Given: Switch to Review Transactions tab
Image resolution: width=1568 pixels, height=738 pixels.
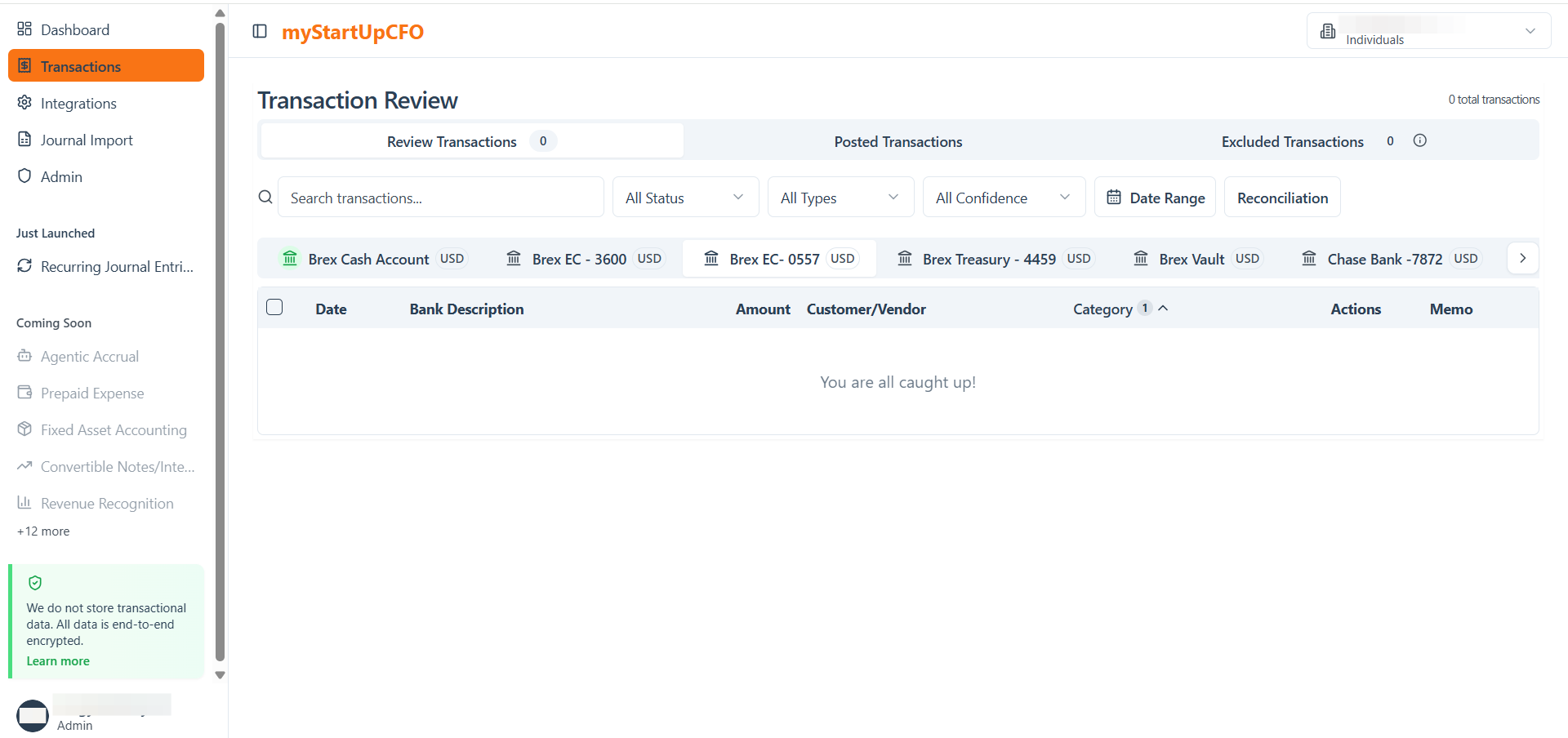Looking at the screenshot, I should click(472, 141).
